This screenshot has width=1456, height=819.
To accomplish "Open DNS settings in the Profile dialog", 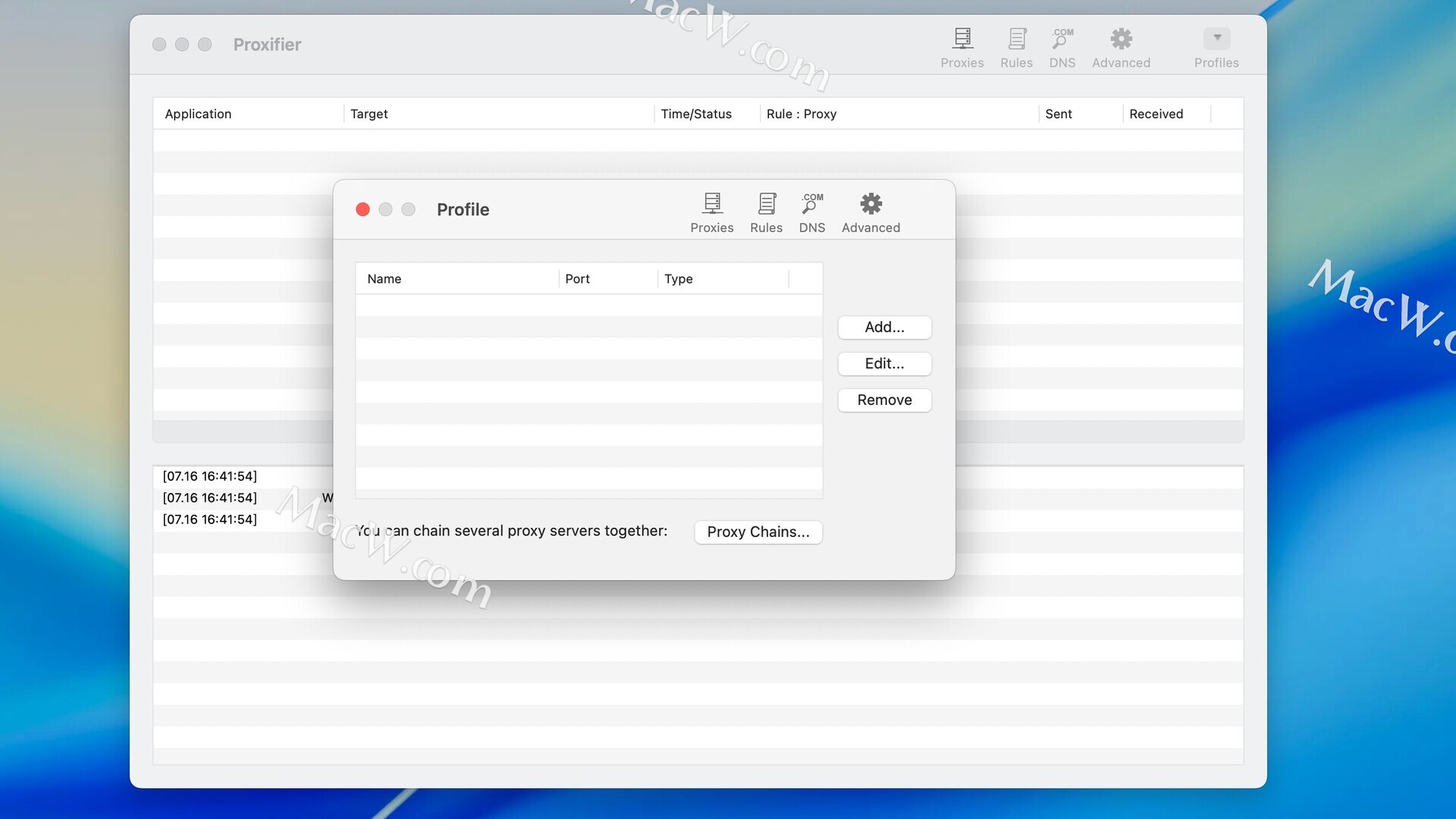I will 811,212.
